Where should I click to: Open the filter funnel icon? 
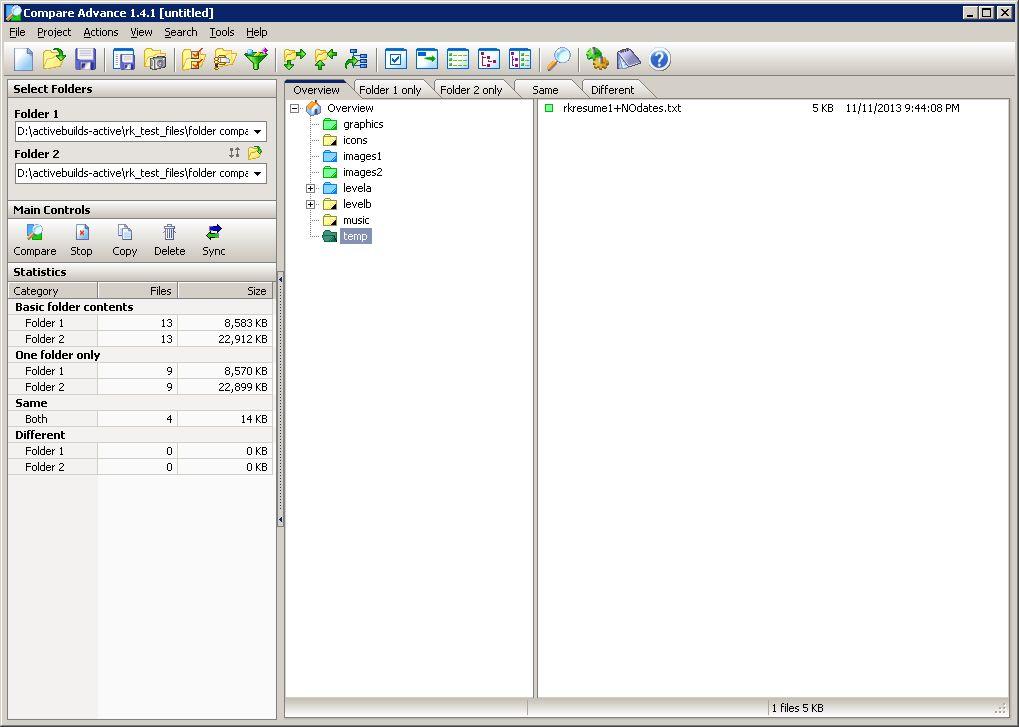click(x=257, y=59)
